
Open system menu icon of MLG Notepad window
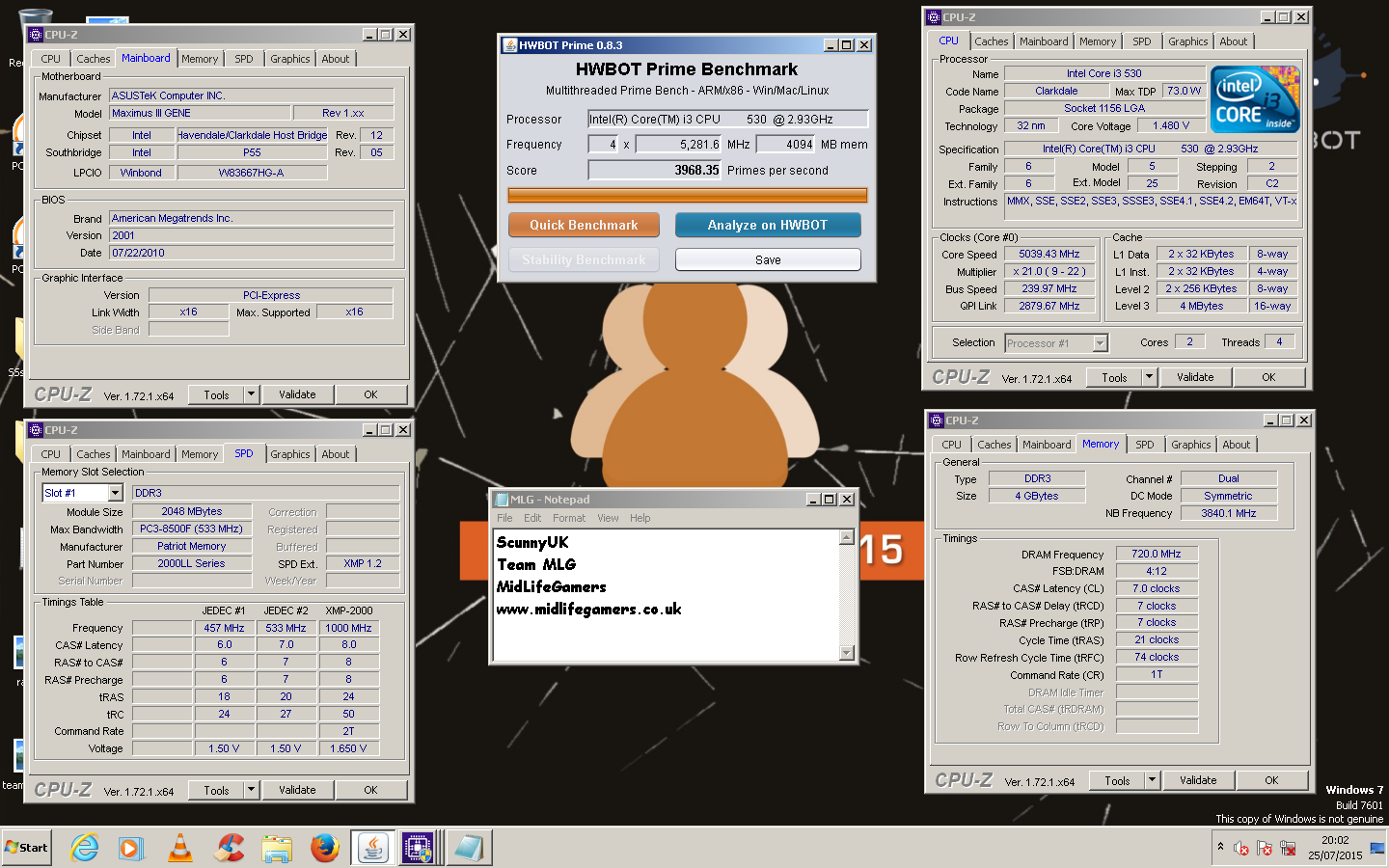pyautogui.click(x=502, y=500)
